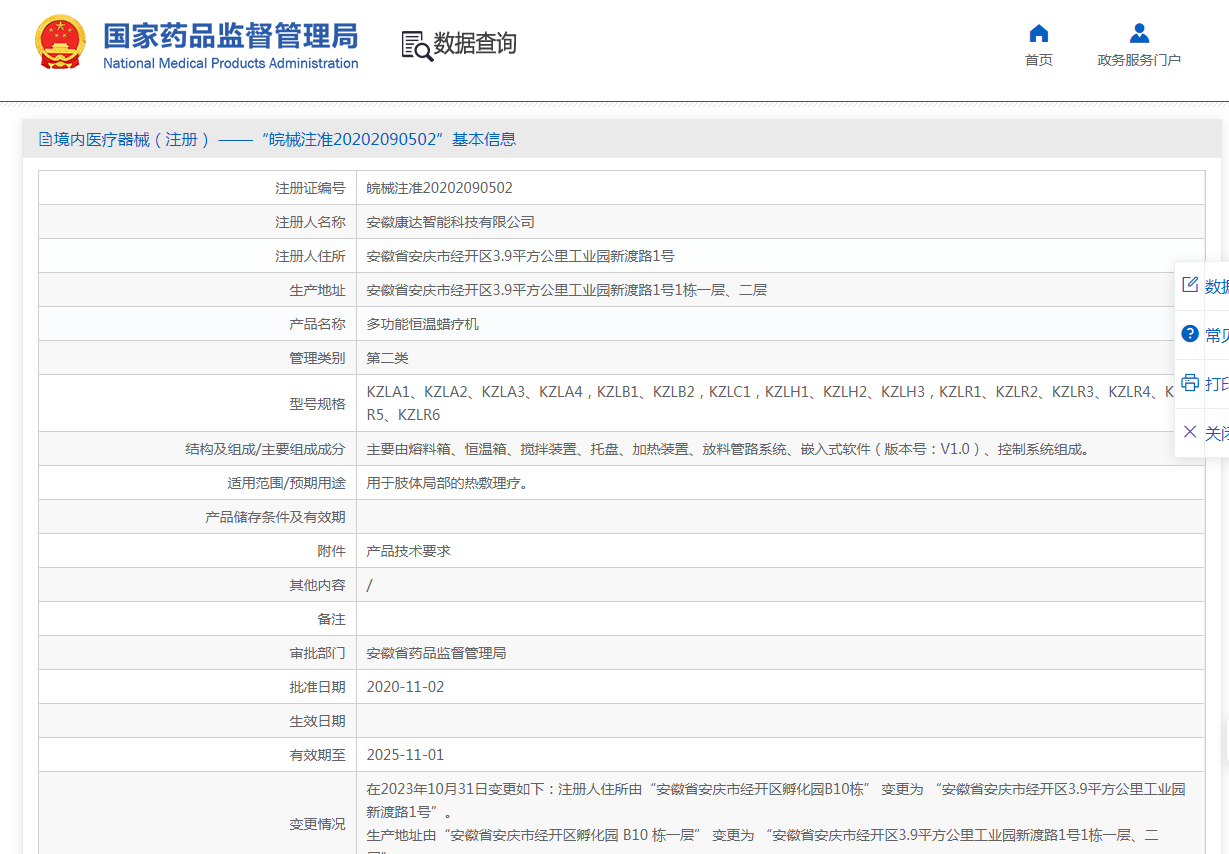
Task: Click 用于肢体局部的热敷理疗 intended use text
Action: [x=447, y=483]
